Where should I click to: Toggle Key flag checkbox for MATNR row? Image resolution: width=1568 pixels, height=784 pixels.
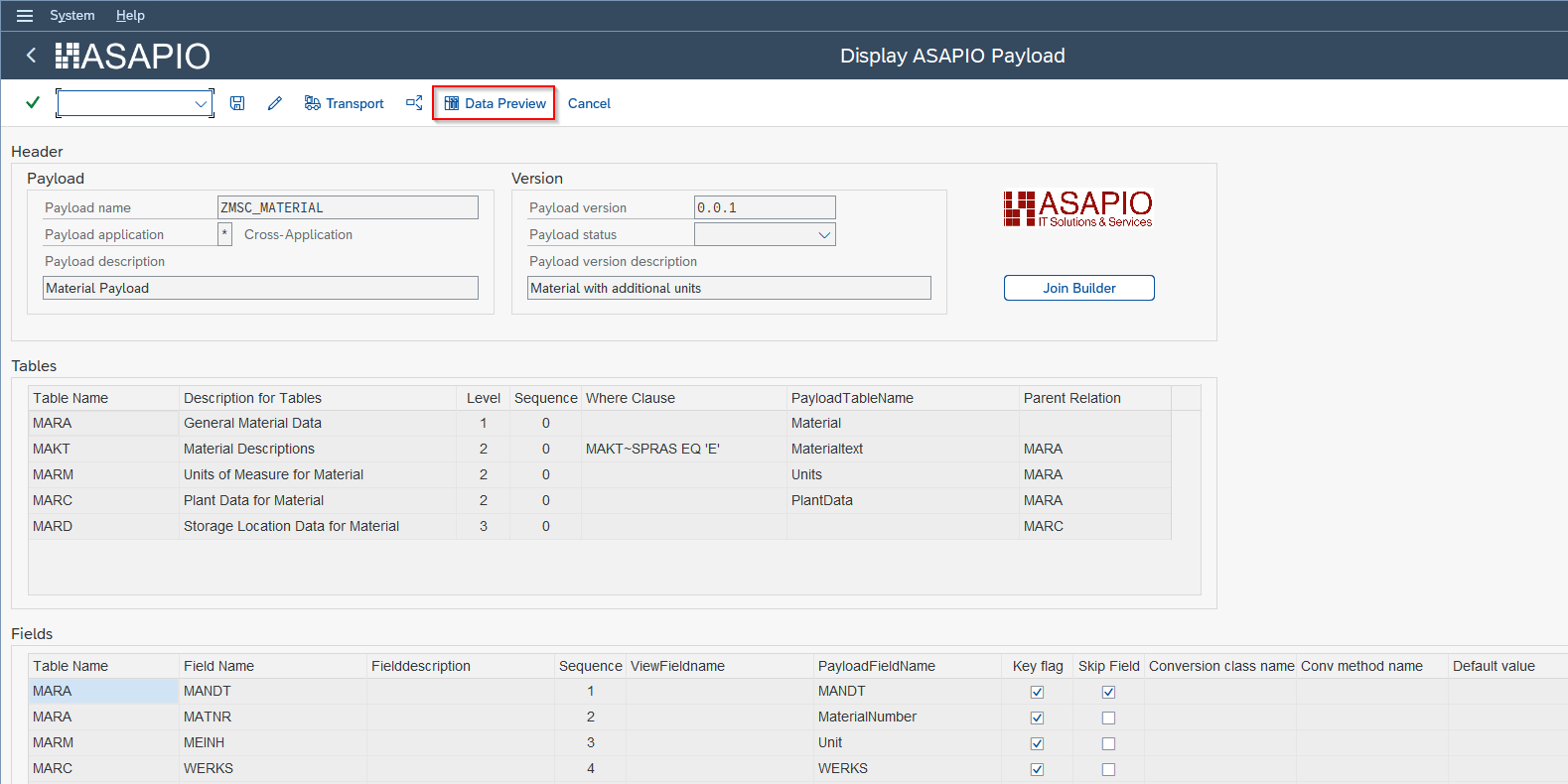coord(1037,718)
